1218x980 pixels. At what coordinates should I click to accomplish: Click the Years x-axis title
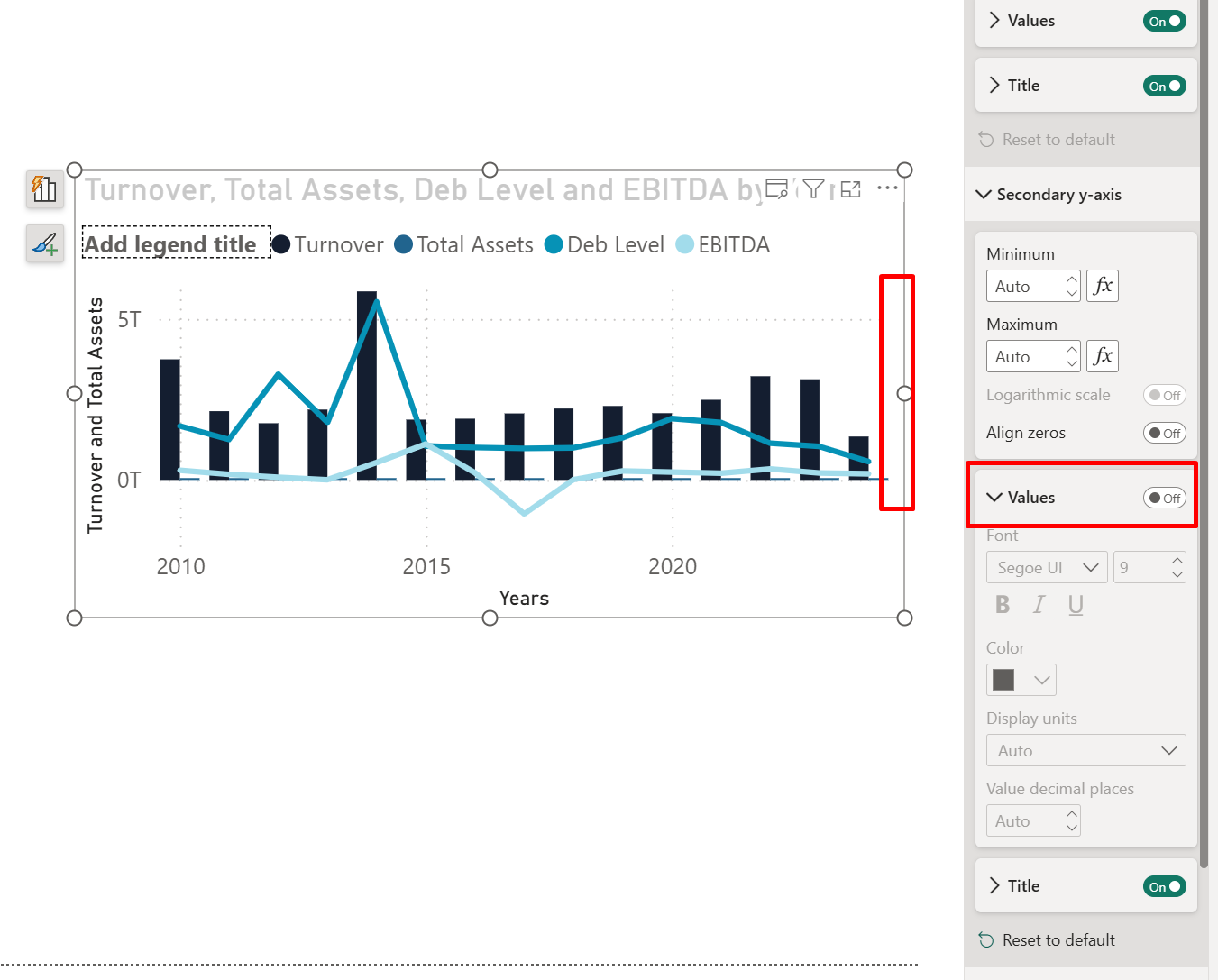point(524,598)
